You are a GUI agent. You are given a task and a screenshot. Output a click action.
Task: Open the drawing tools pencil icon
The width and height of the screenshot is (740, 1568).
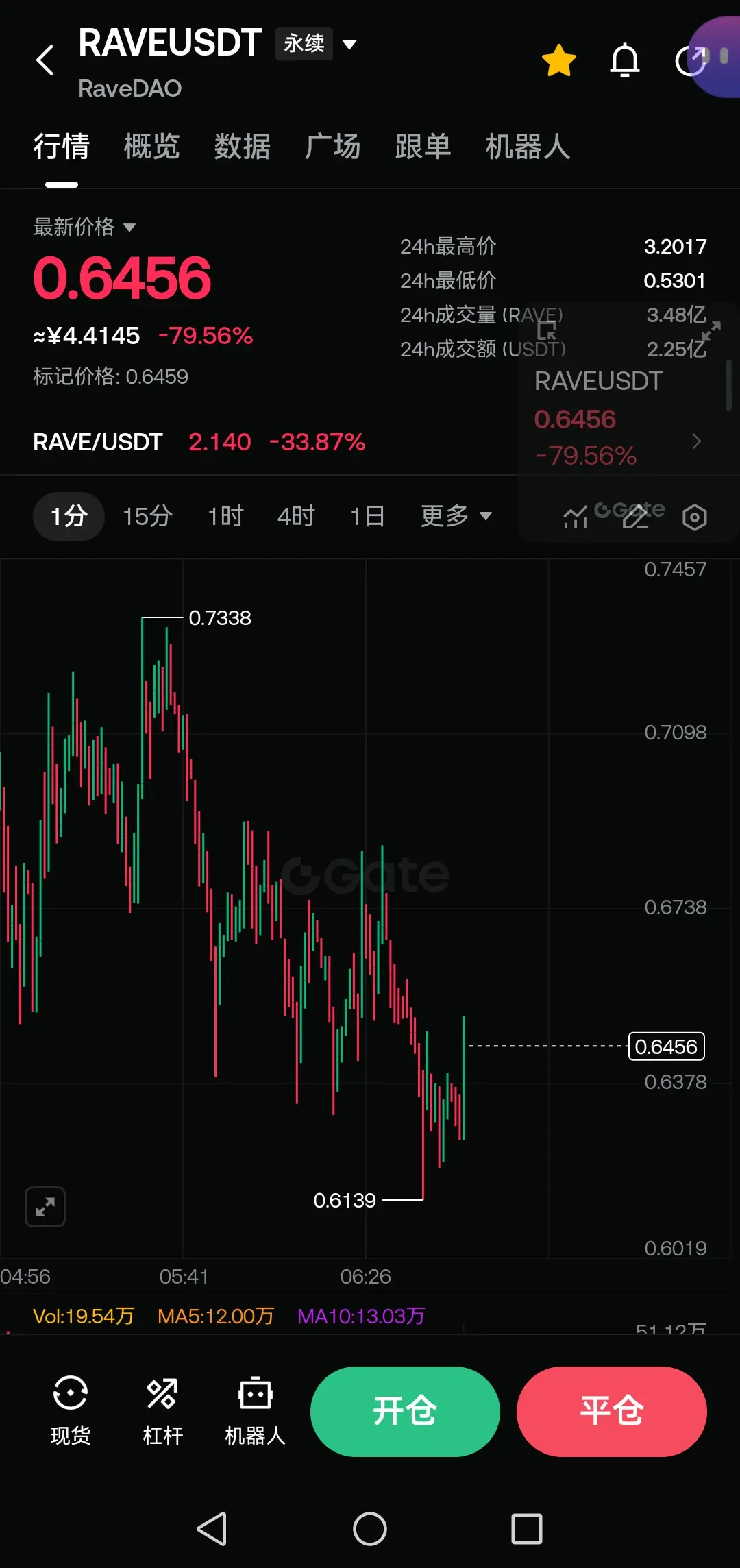click(x=635, y=517)
